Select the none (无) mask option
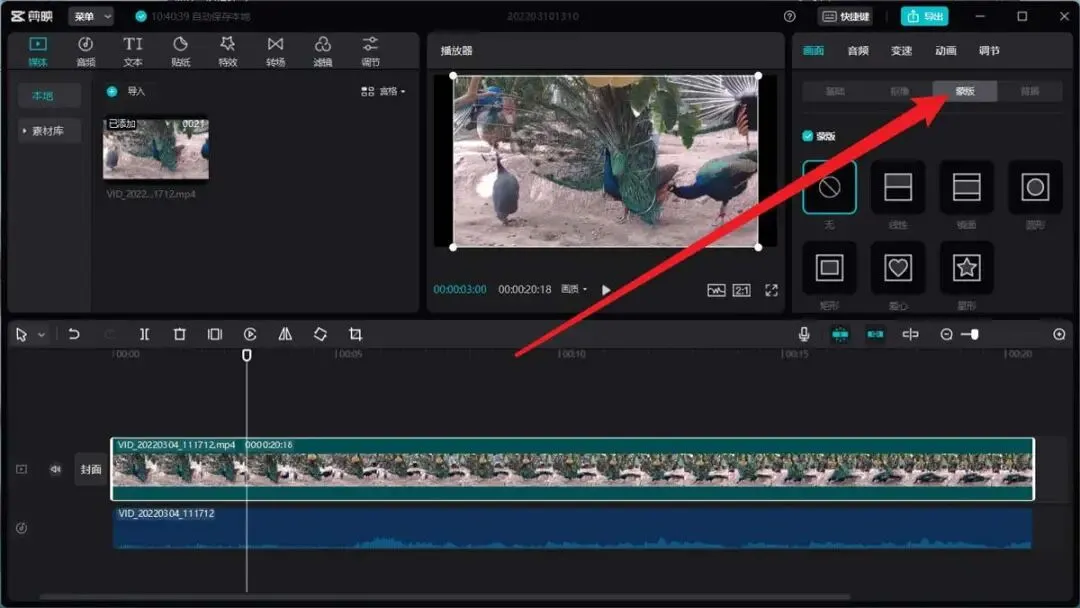This screenshot has height=608, width=1080. click(x=829, y=187)
